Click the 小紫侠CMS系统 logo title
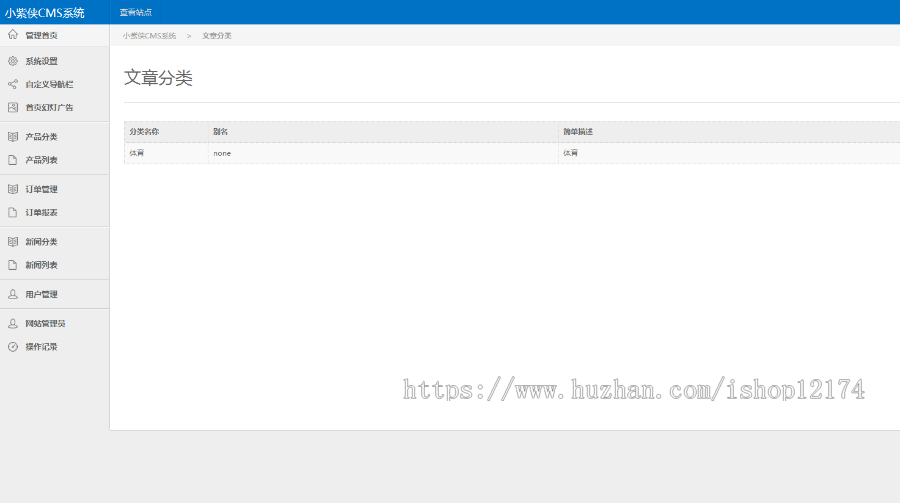 point(45,13)
